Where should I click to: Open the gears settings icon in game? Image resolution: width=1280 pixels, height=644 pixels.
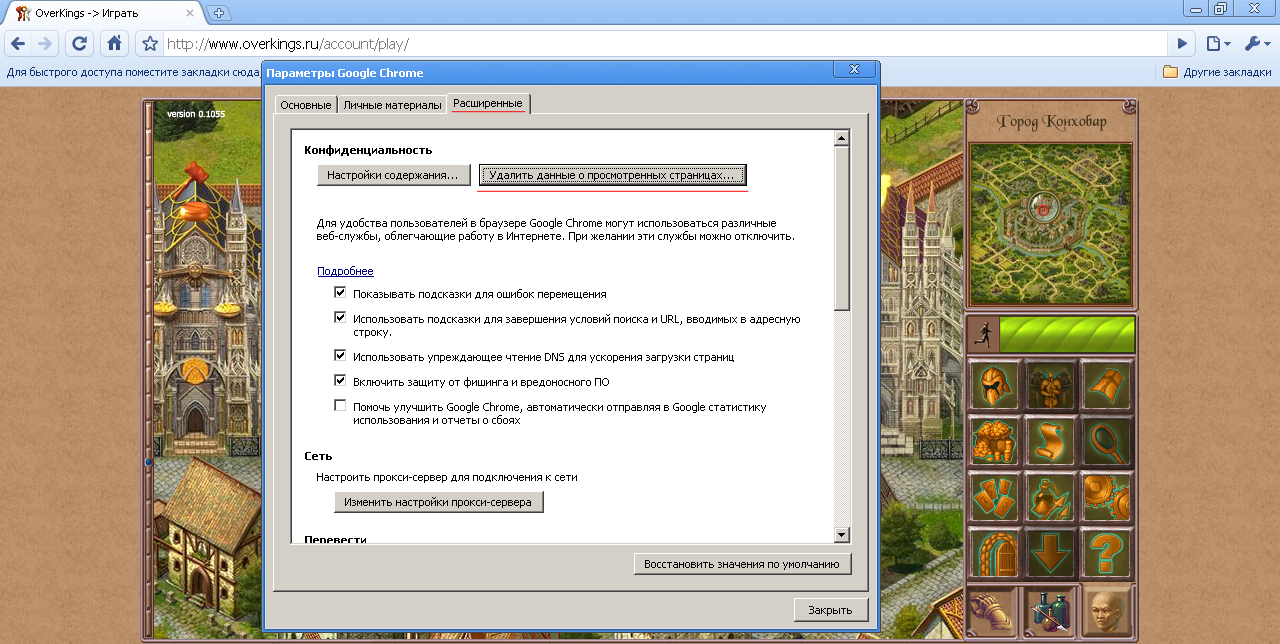[x=1107, y=497]
